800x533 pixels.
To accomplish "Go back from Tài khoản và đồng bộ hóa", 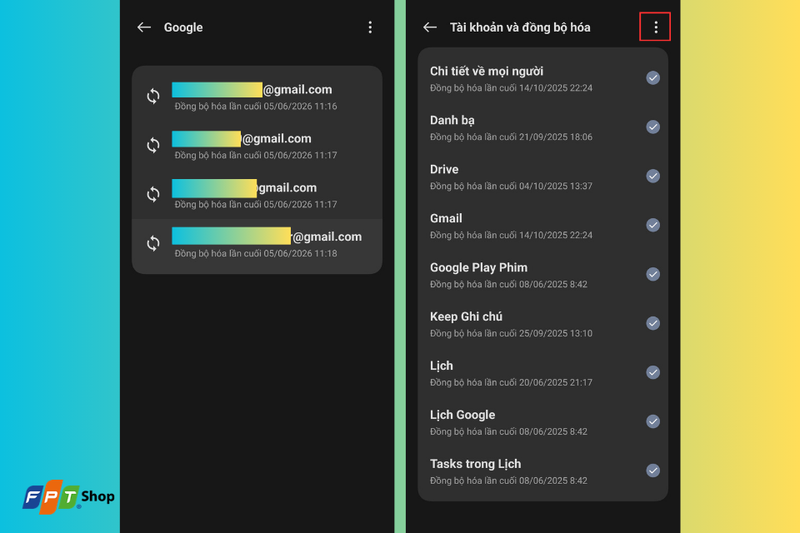I will [x=430, y=28].
